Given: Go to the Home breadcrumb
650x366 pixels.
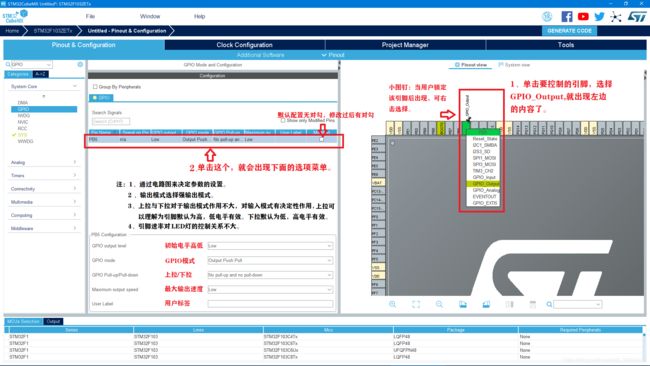Looking at the screenshot, I should tap(12, 31).
